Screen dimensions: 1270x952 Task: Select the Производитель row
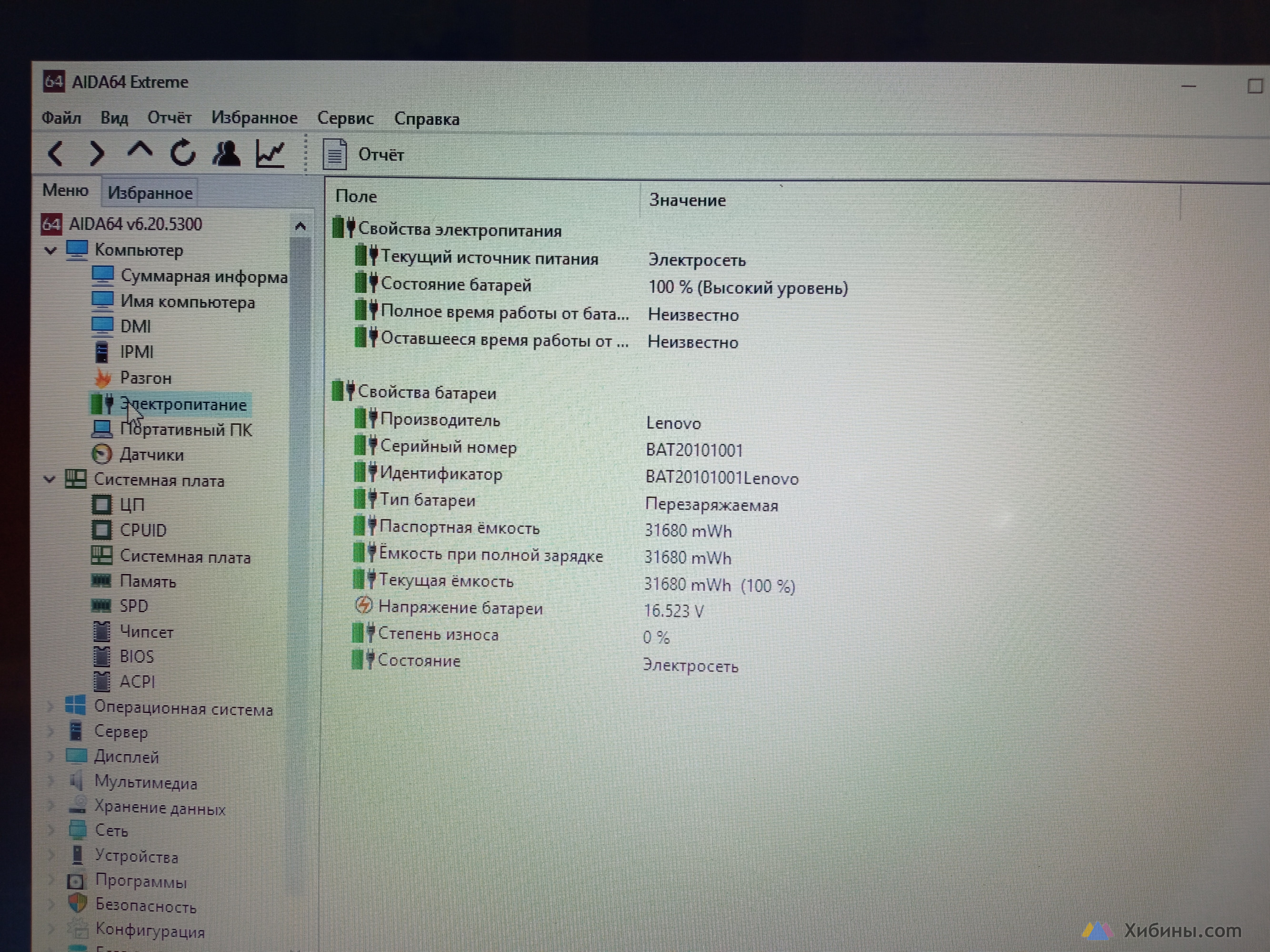(x=528, y=421)
